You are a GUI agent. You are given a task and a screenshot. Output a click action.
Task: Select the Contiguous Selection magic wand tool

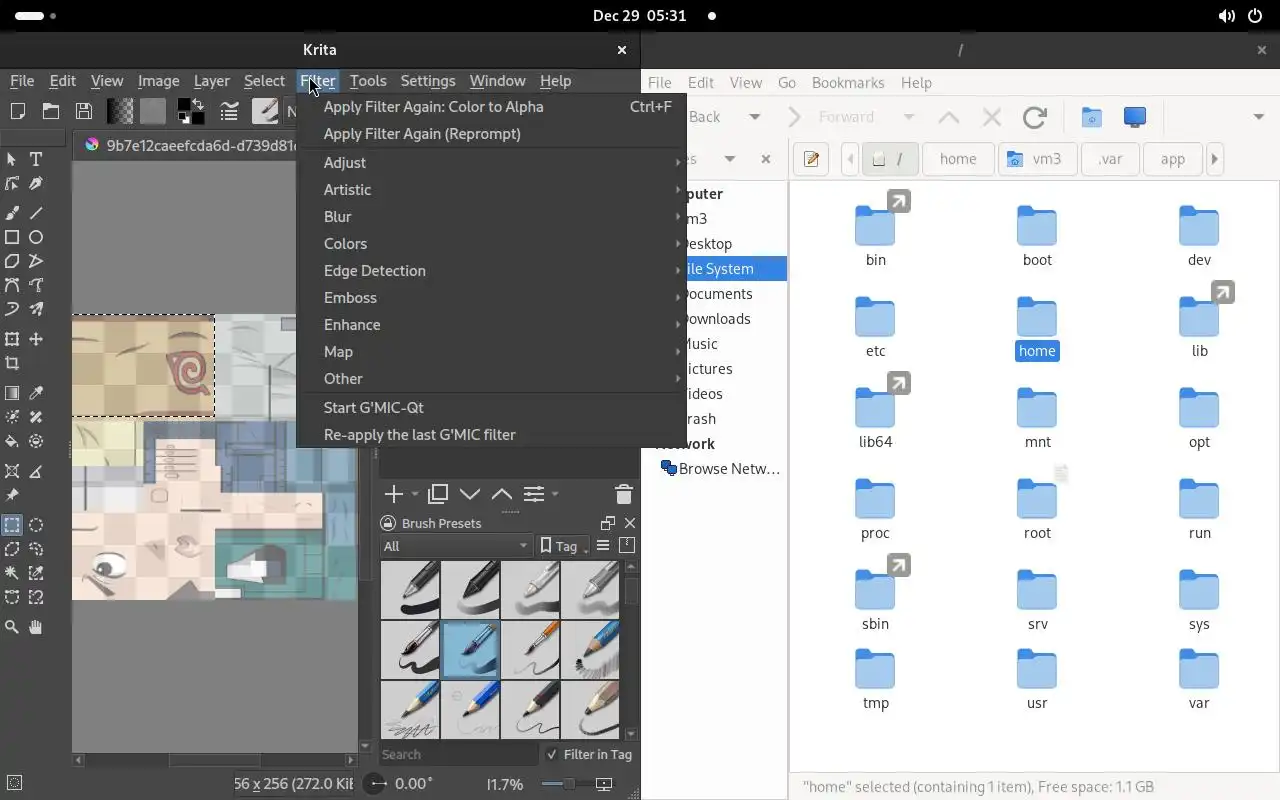[12, 573]
